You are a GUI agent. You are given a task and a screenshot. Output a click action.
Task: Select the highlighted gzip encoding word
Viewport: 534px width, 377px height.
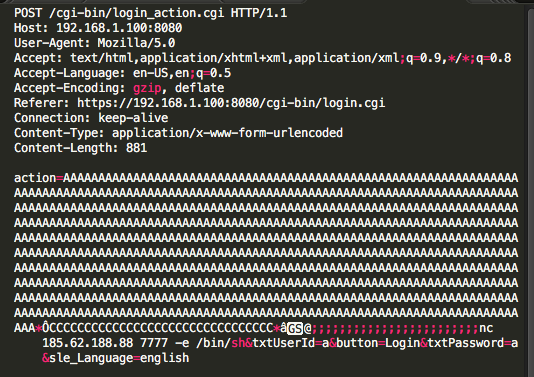[x=147, y=89]
